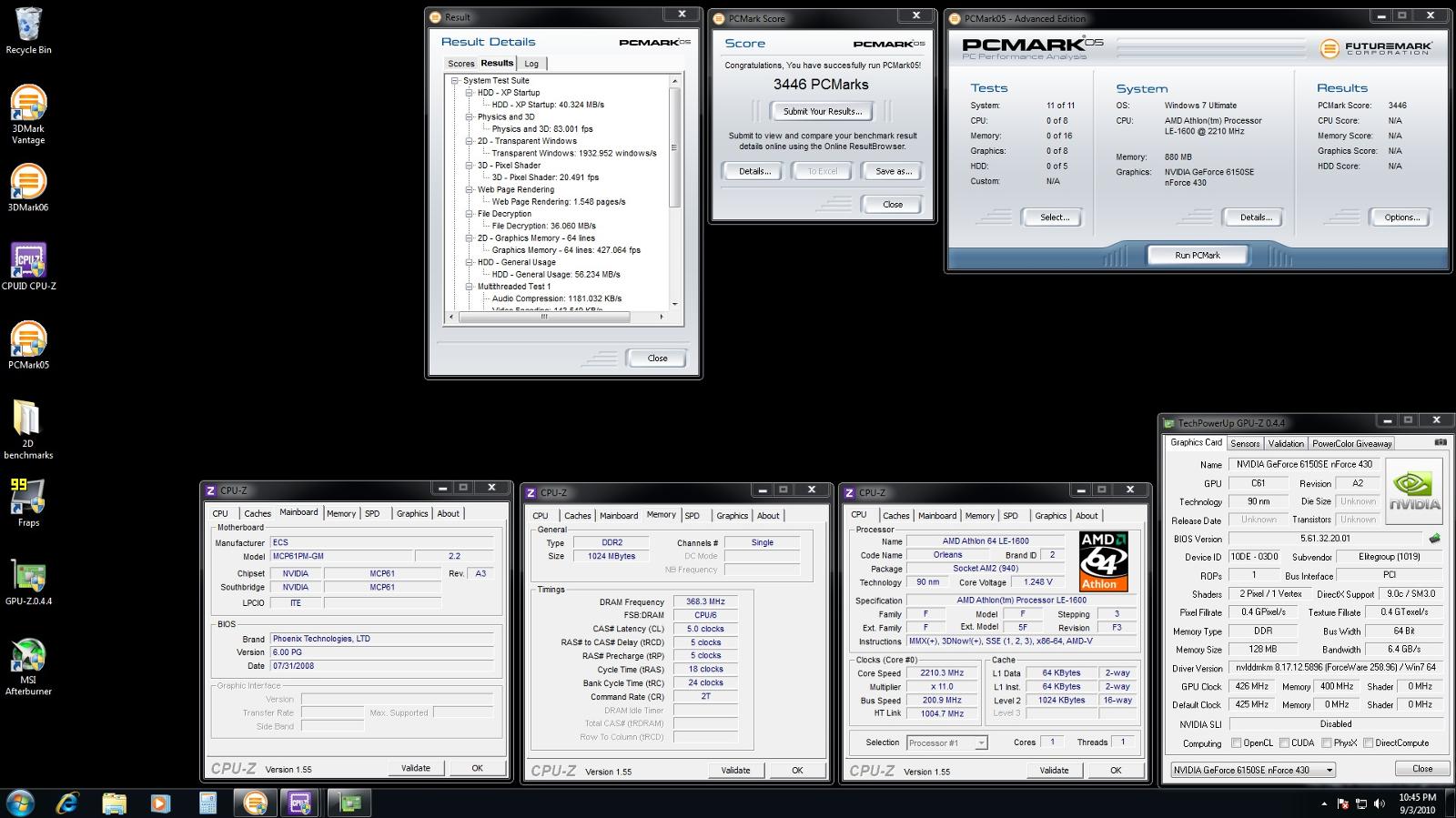The image size is (1456, 818).
Task: Click the NVIDIA logo in GPU-Z
Action: pyautogui.click(x=1414, y=491)
